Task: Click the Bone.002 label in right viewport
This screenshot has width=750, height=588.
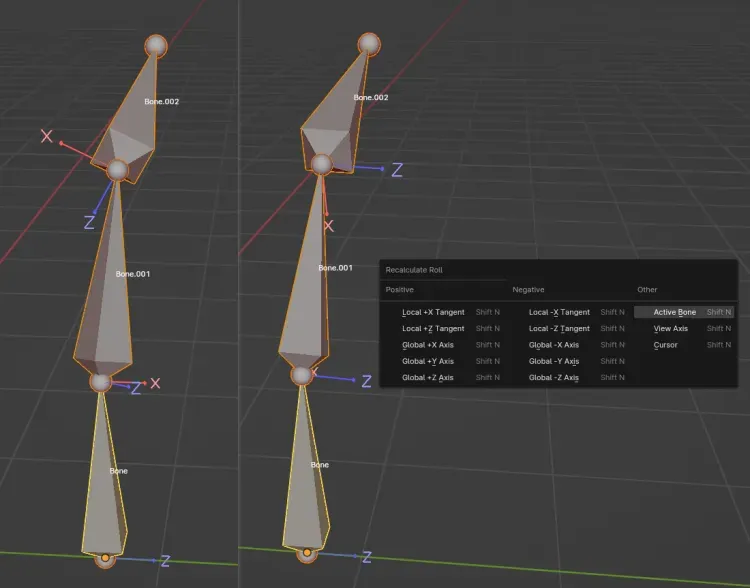Action: 371,97
